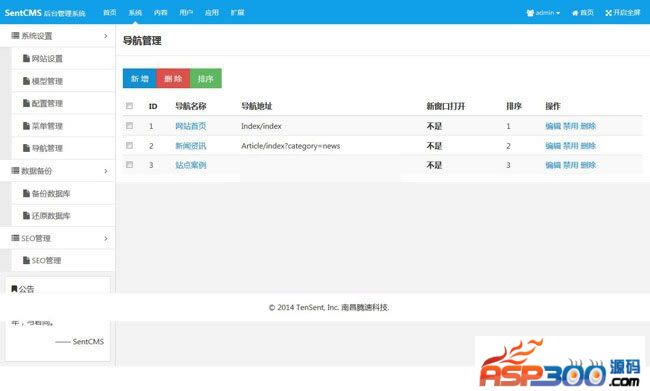Image resolution: width=650 pixels, height=391 pixels.
Task: Click the file icon beside 导航管理
Action: pos(26,148)
